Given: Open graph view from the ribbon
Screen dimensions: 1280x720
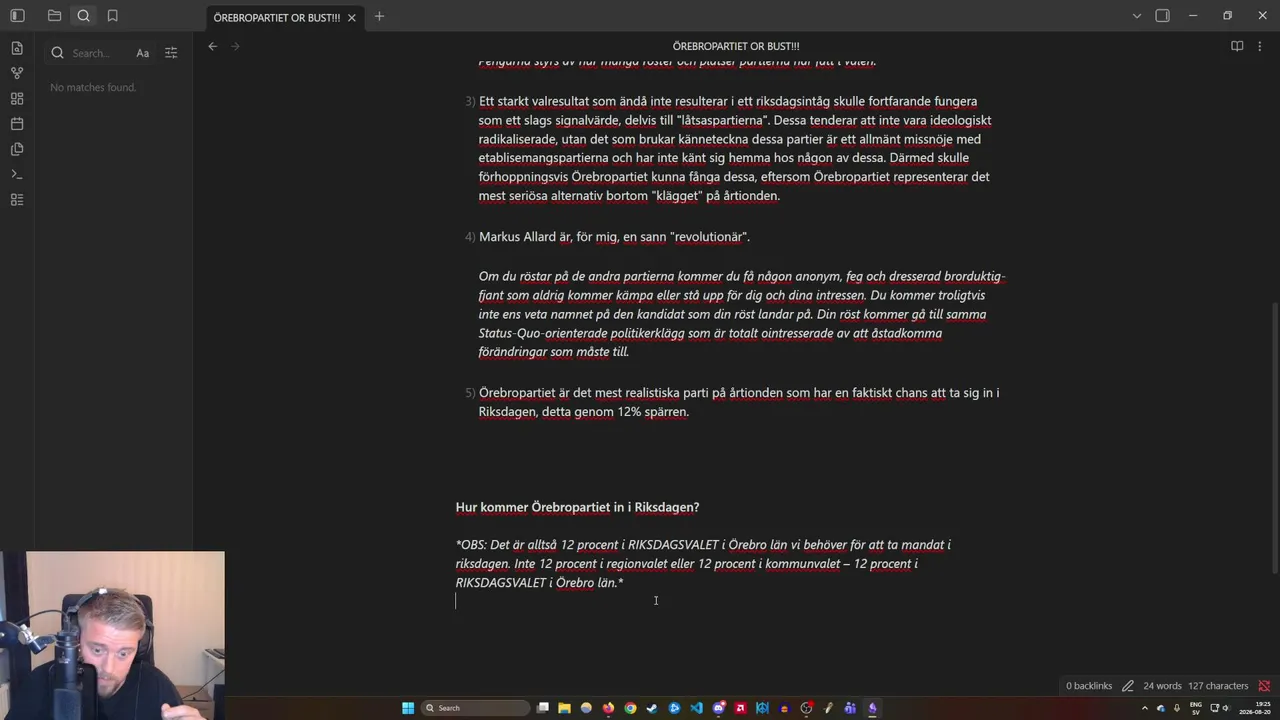Looking at the screenshot, I should (17, 73).
